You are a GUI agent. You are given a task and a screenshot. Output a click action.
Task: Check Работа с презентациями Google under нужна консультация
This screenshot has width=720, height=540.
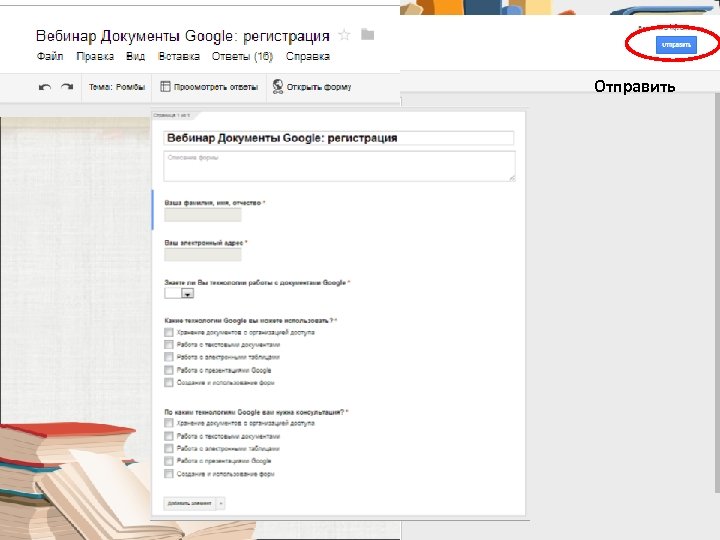(x=169, y=461)
